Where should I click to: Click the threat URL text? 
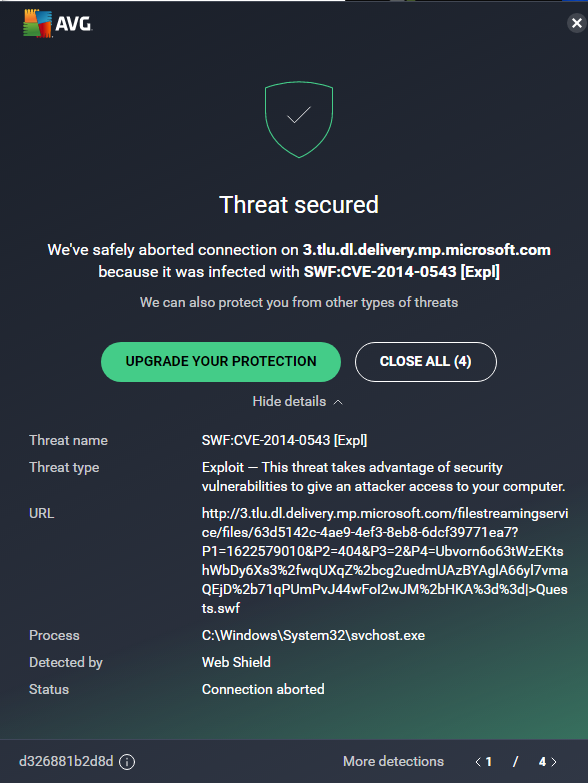(x=384, y=561)
